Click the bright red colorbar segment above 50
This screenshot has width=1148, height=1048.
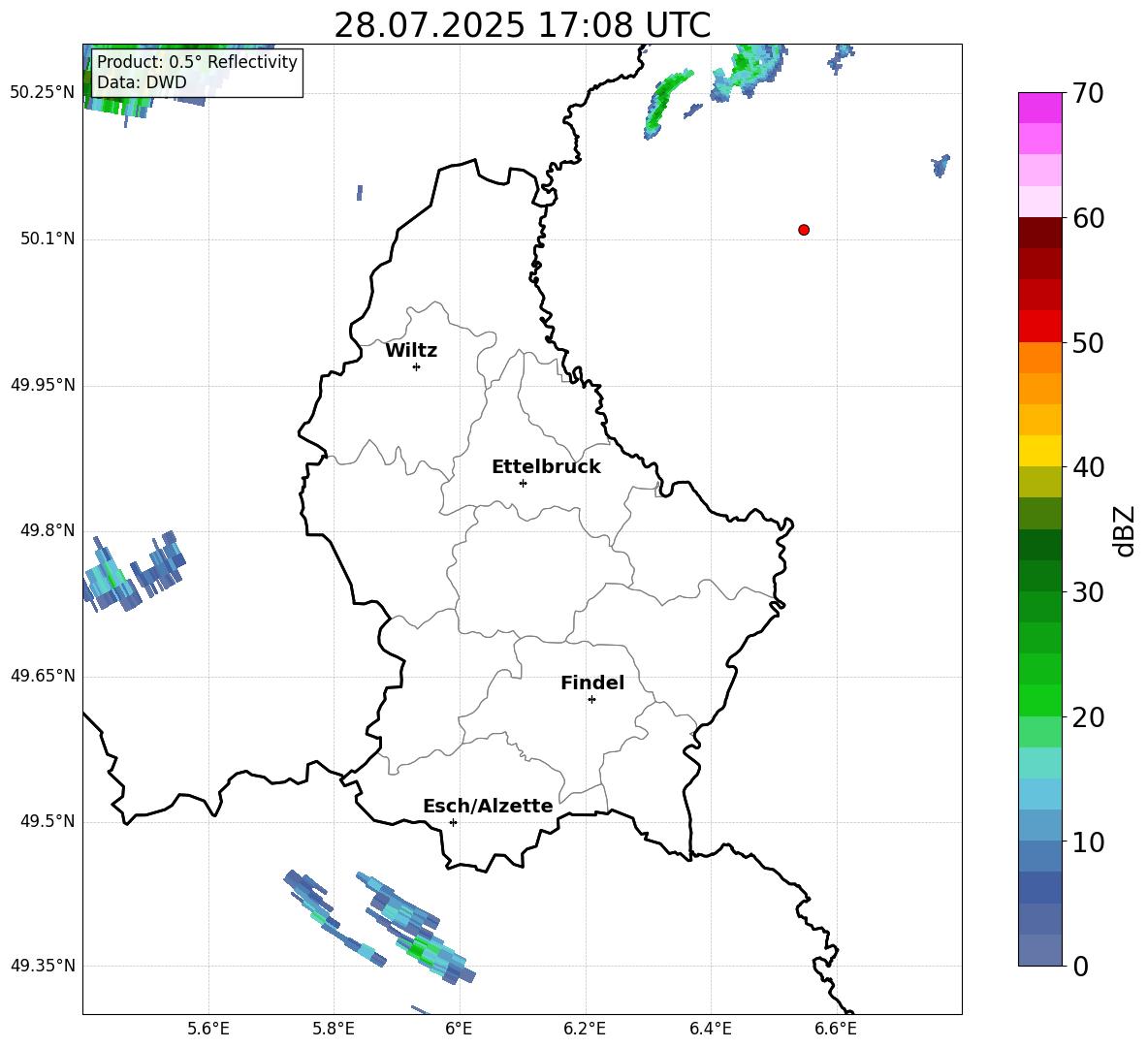pyautogui.click(x=1039, y=327)
